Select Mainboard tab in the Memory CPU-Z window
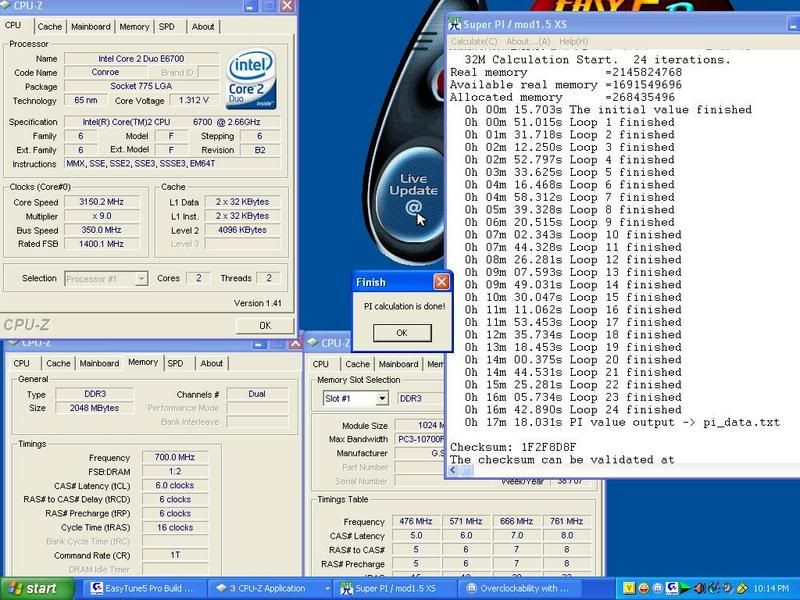The image size is (800, 600). coord(99,363)
